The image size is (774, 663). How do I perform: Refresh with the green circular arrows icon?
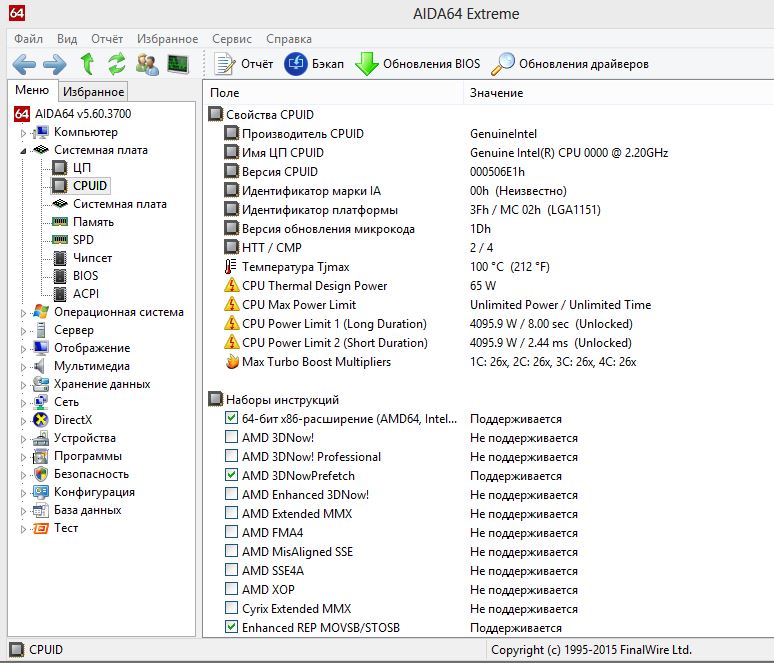click(117, 64)
